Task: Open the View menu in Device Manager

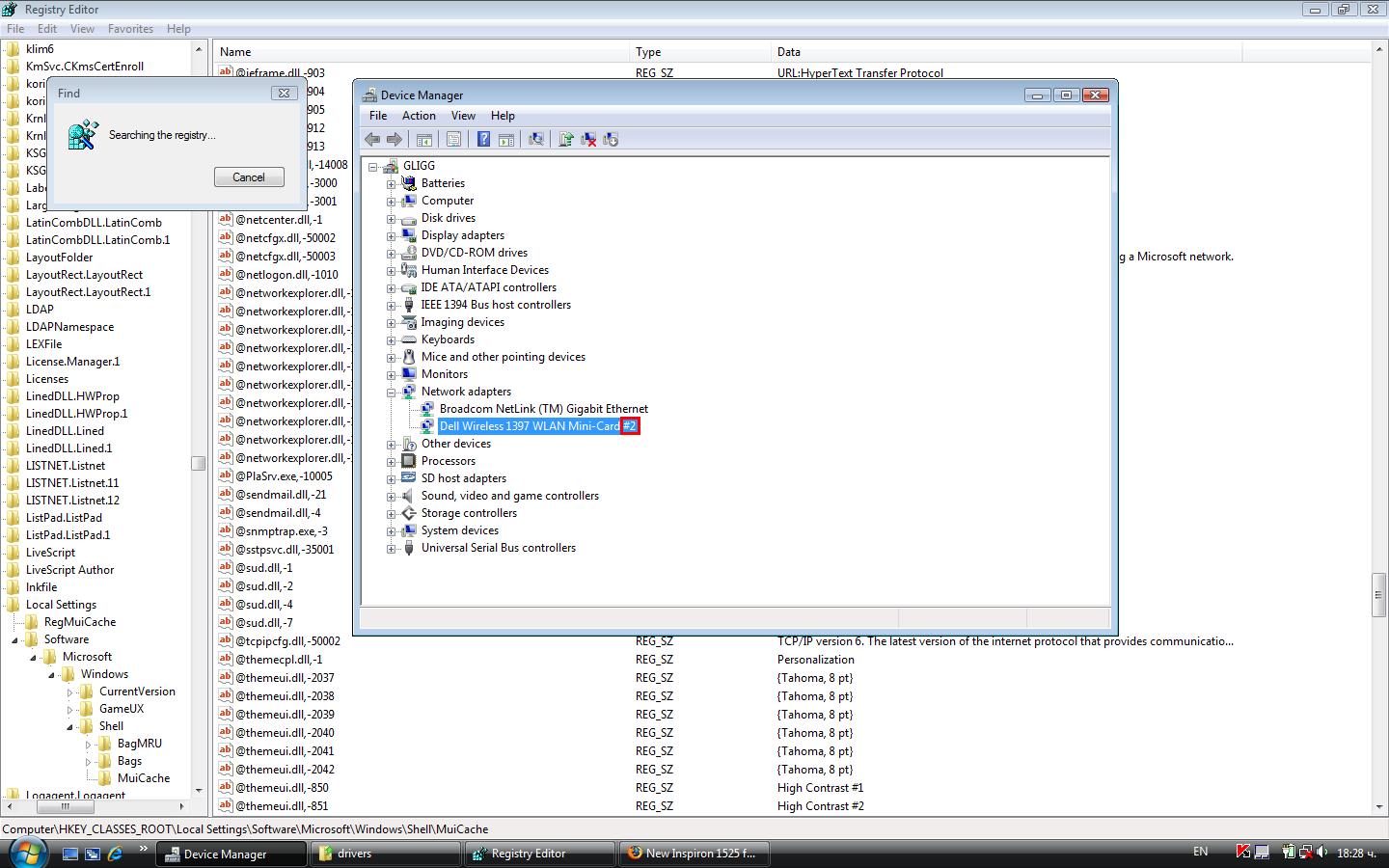Action: [x=463, y=116]
